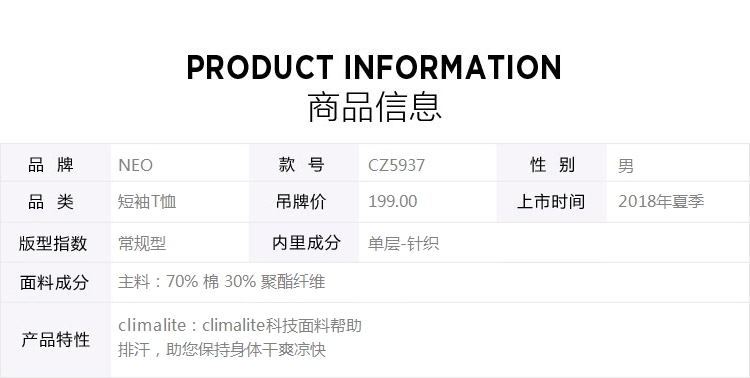The image size is (750, 378).
Task: Click the 商品信息 subtitle text
Action: click(x=374, y=107)
